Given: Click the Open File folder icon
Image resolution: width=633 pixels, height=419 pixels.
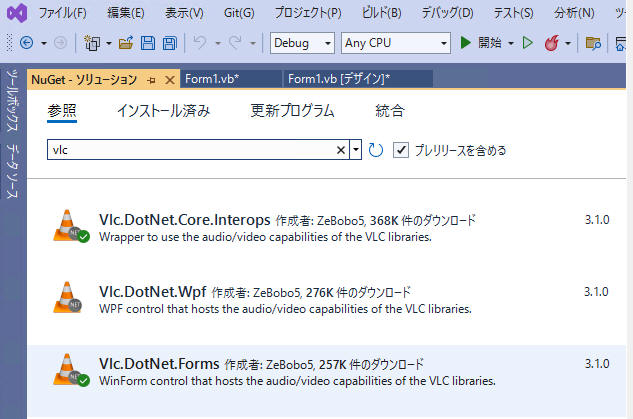Looking at the screenshot, I should pos(126,43).
